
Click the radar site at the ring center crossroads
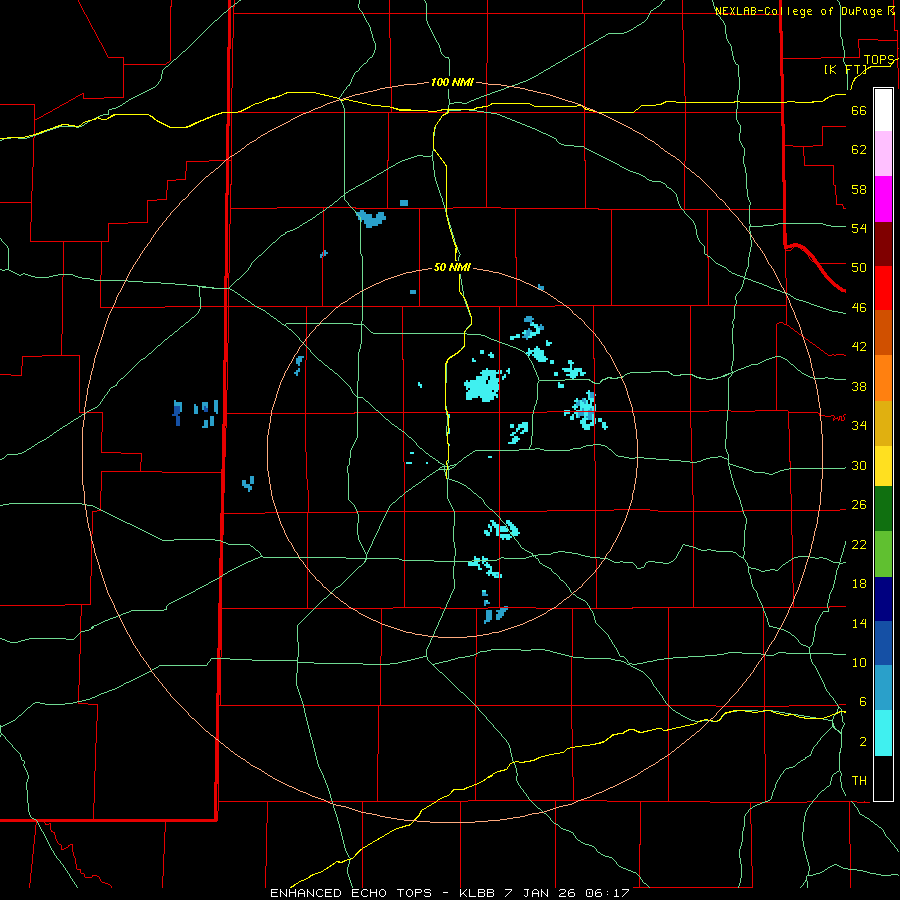tap(447, 468)
